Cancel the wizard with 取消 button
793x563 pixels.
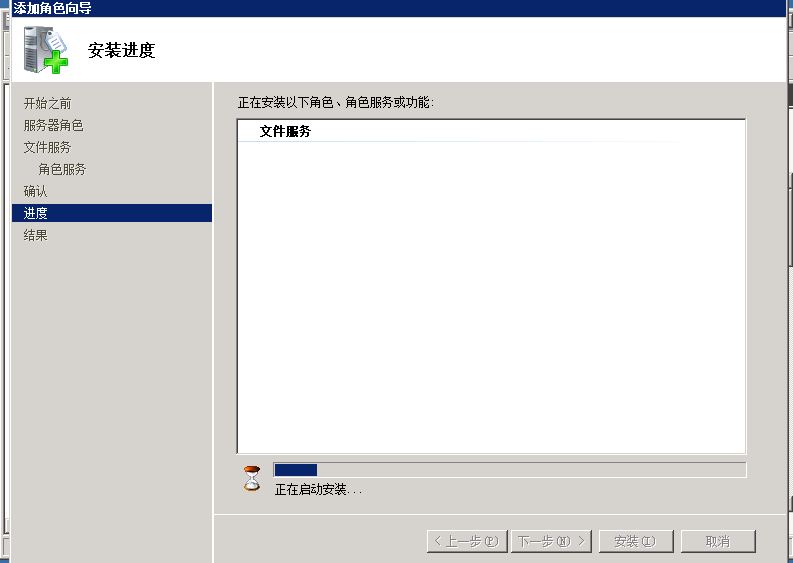point(718,541)
